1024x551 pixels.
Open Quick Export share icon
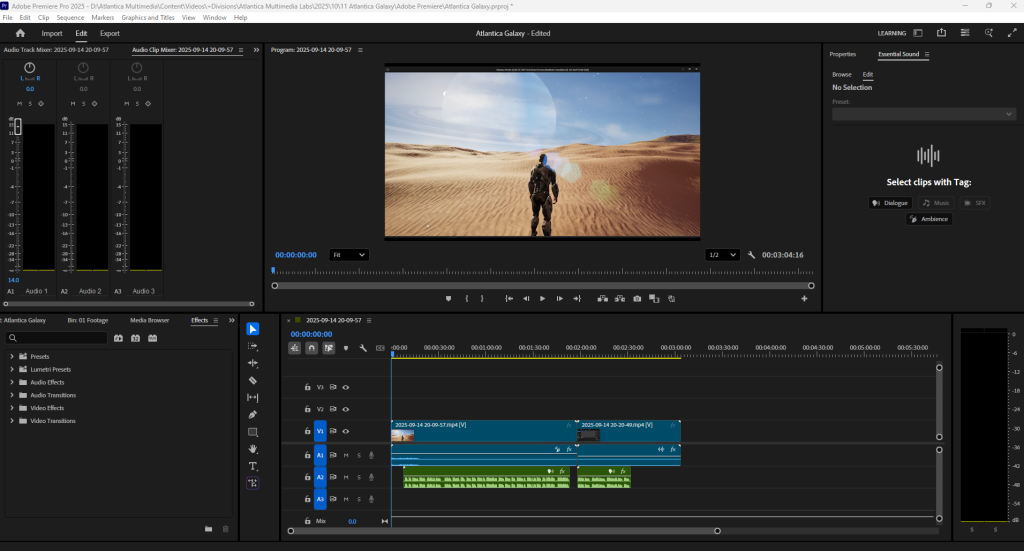pos(941,33)
